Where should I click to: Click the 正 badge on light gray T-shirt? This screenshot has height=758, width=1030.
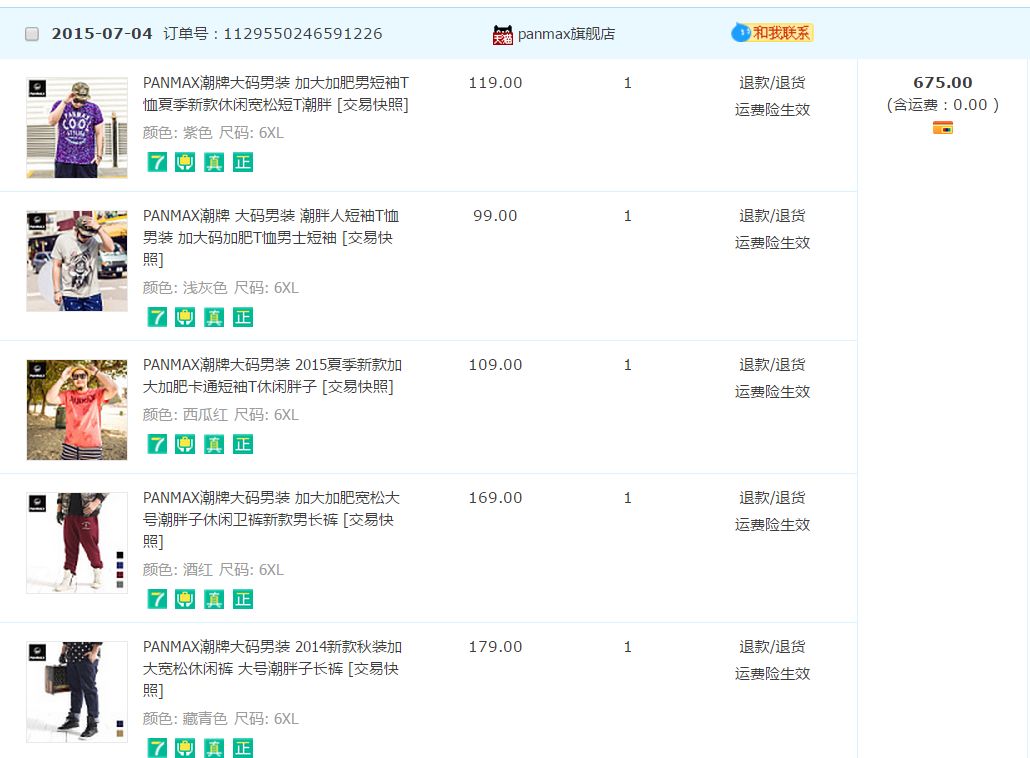(x=243, y=317)
